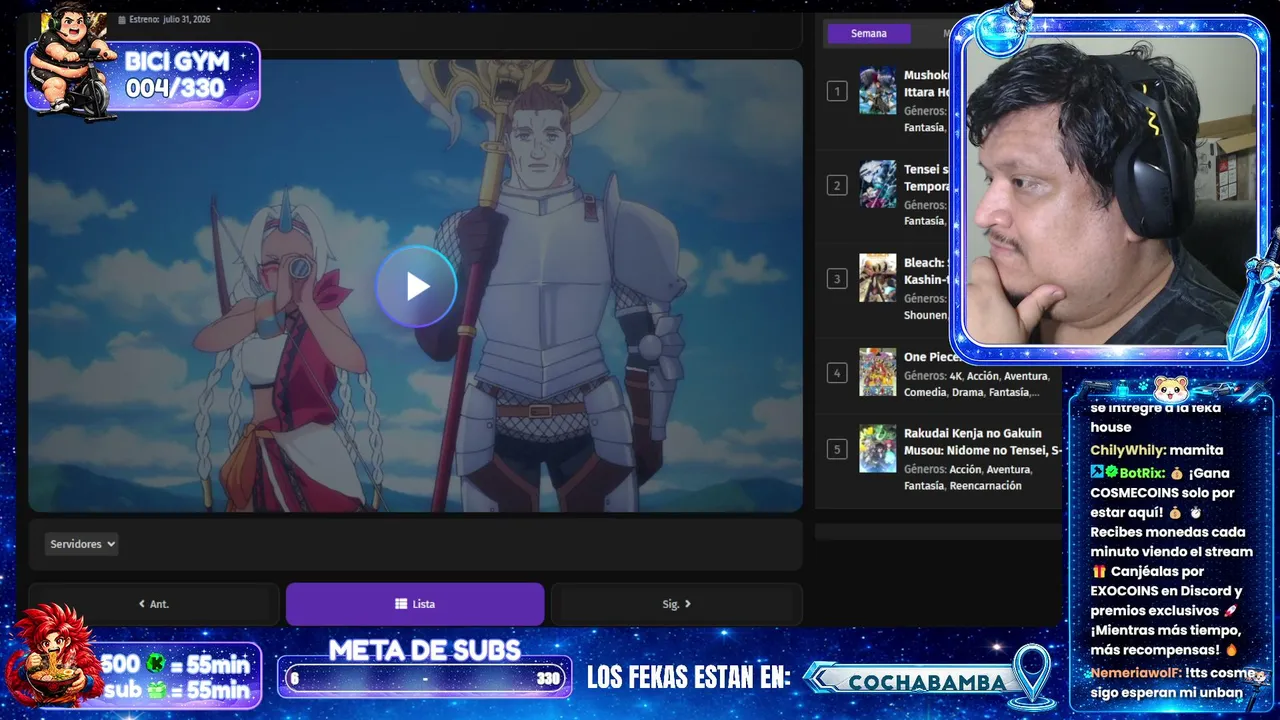Click the left chevron on Ant. button
Image resolution: width=1280 pixels, height=720 pixels.
(x=142, y=604)
